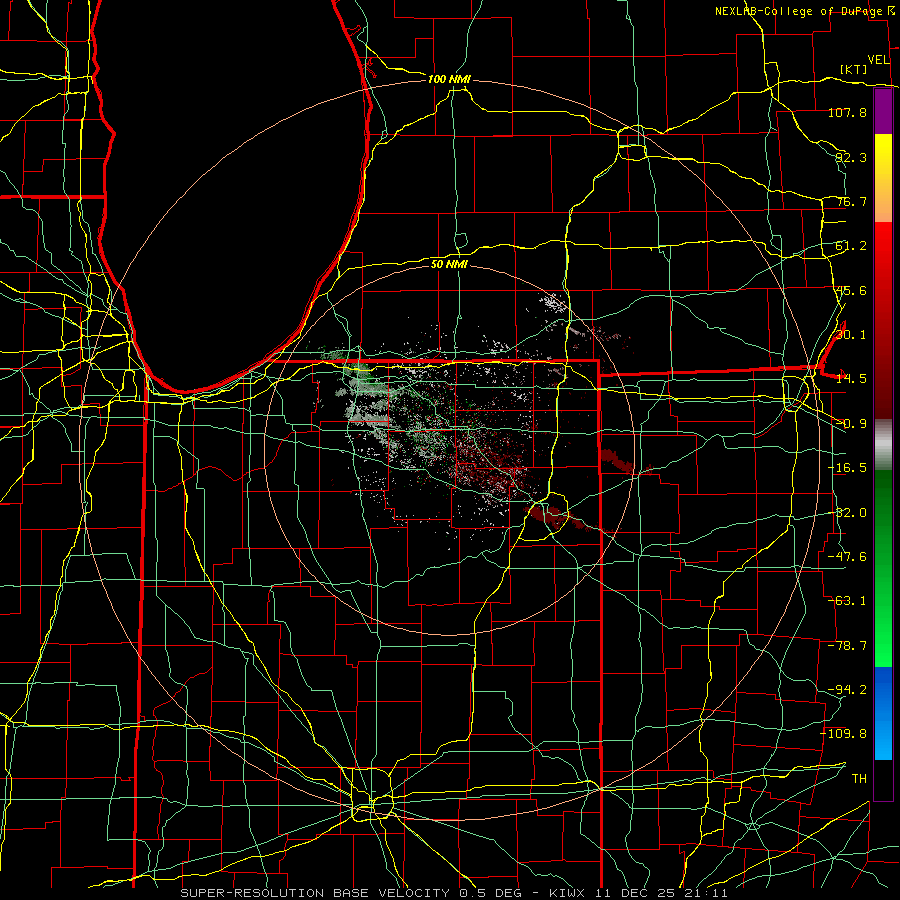
Task: Click the -94.2 velocity scale value
Action: click(847, 689)
